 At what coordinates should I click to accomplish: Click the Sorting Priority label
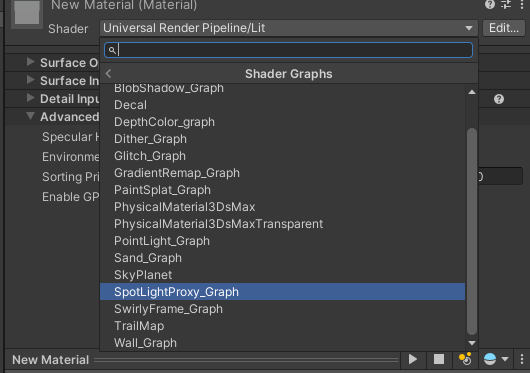(71, 177)
